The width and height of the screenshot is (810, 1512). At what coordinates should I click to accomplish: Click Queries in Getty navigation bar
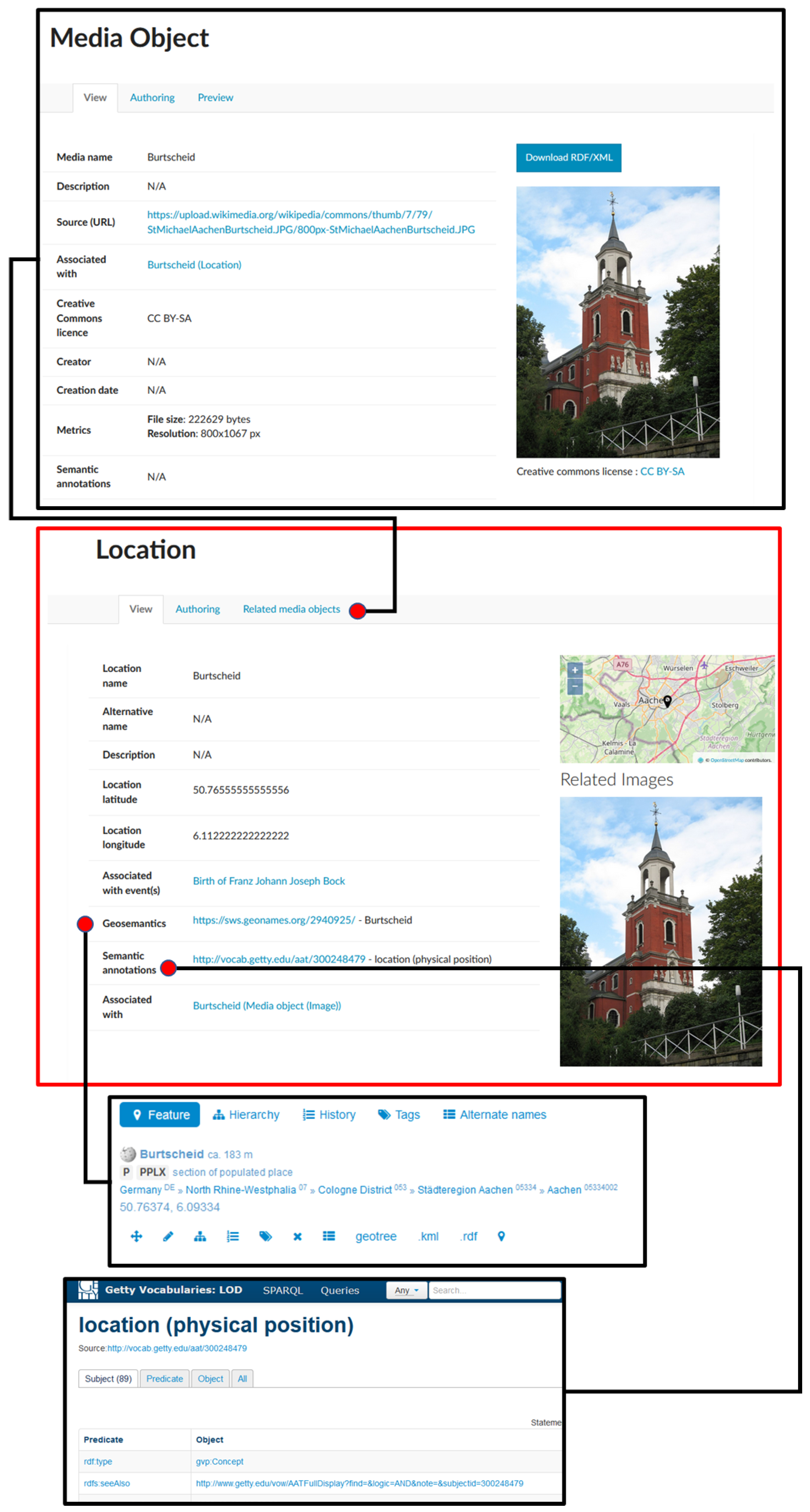click(x=340, y=1291)
